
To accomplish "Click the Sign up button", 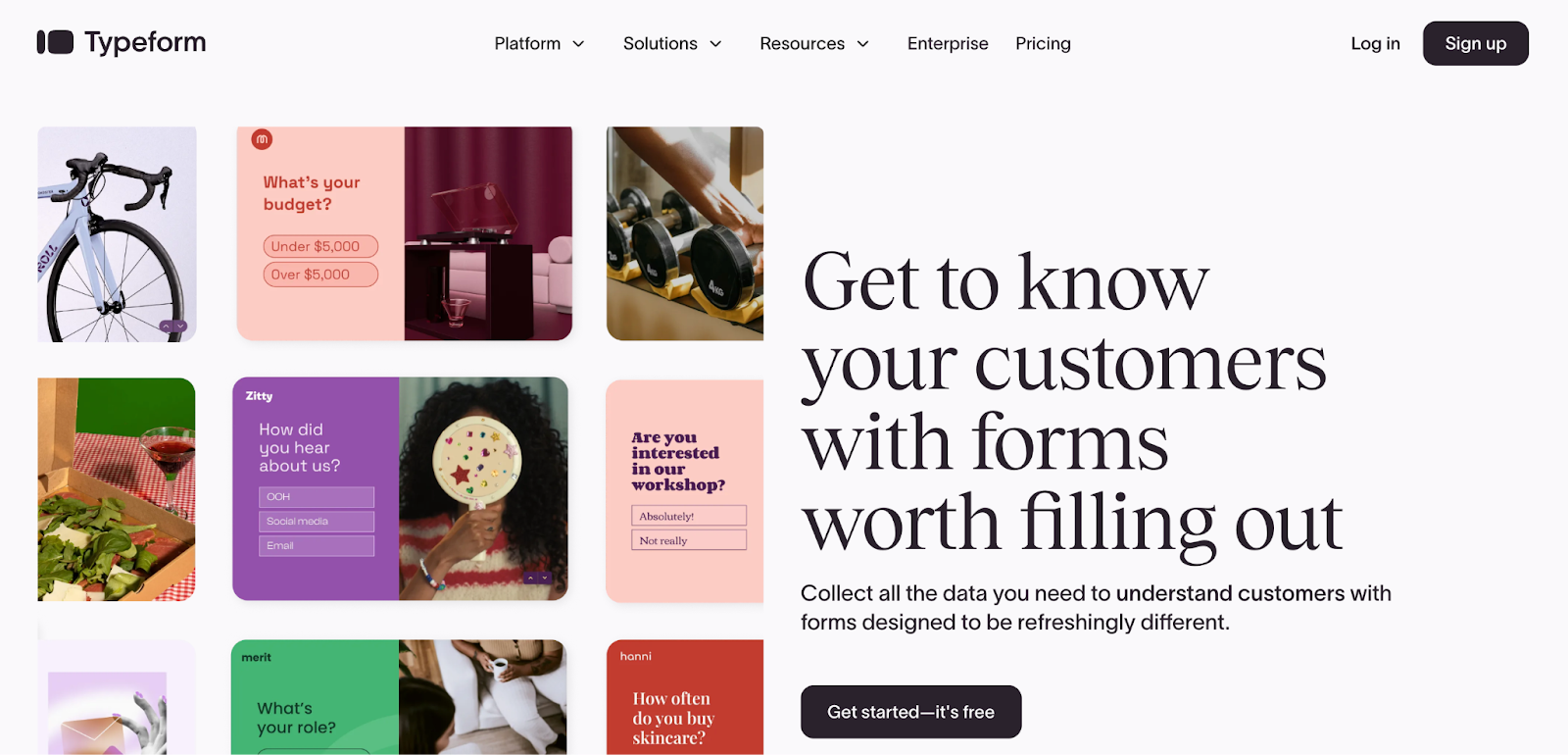I will click(1475, 43).
